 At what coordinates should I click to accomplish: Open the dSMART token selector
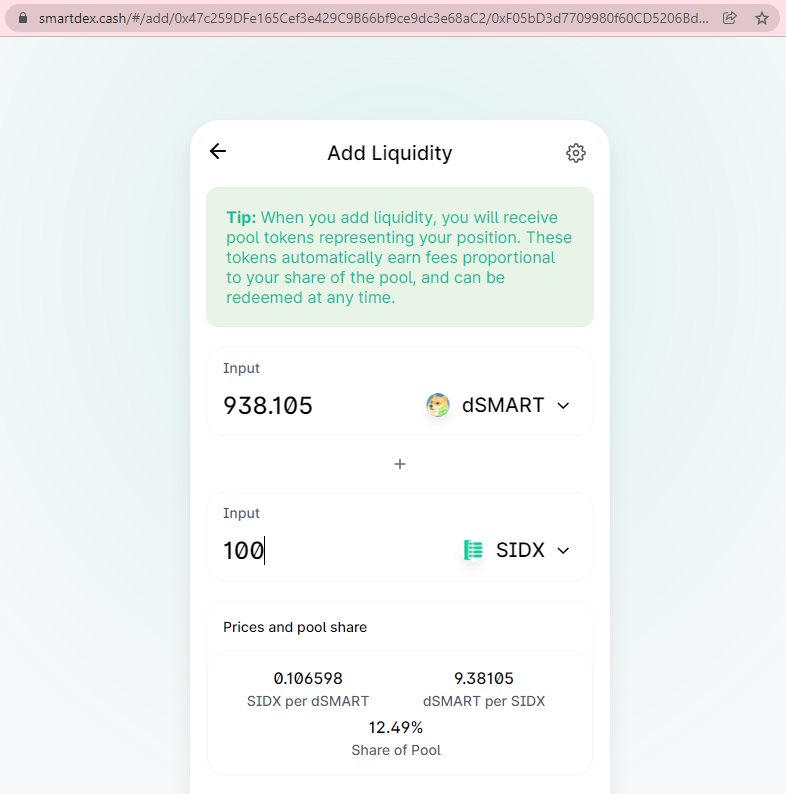(498, 405)
